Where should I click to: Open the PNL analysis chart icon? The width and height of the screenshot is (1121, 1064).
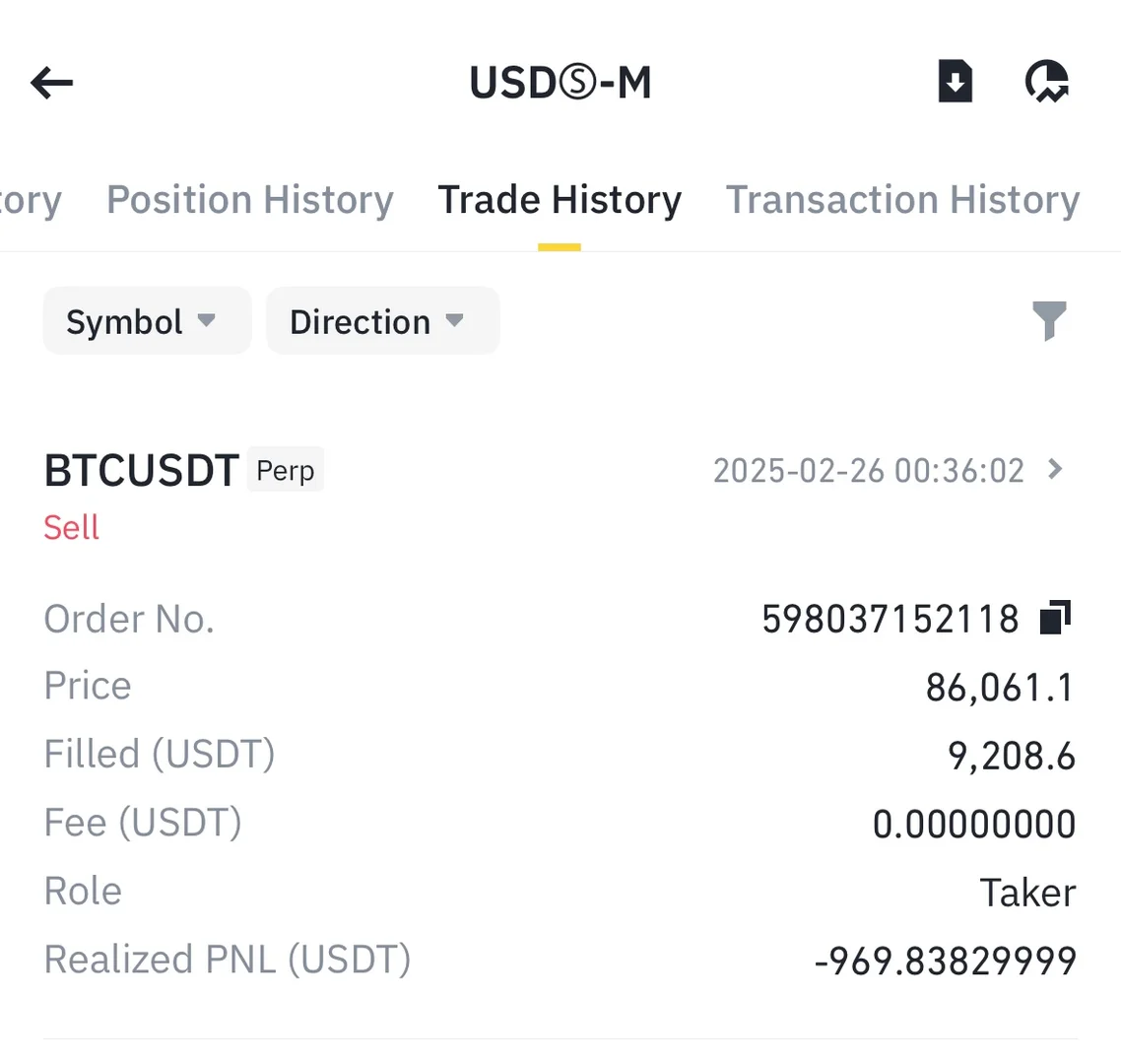point(1047,82)
